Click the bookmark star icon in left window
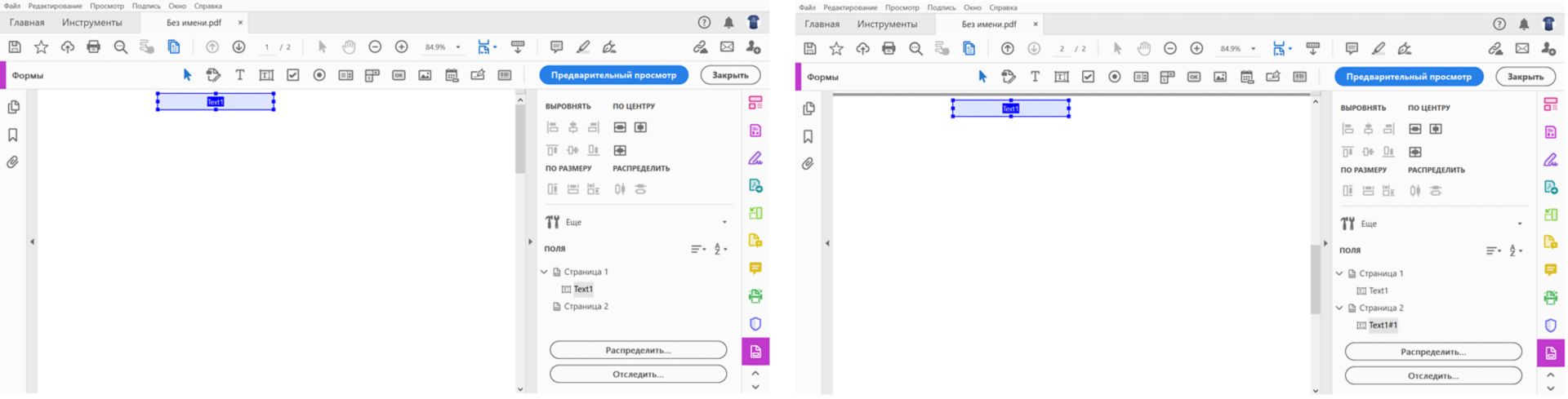Image resolution: width=1568 pixels, height=399 pixels. coord(41,47)
